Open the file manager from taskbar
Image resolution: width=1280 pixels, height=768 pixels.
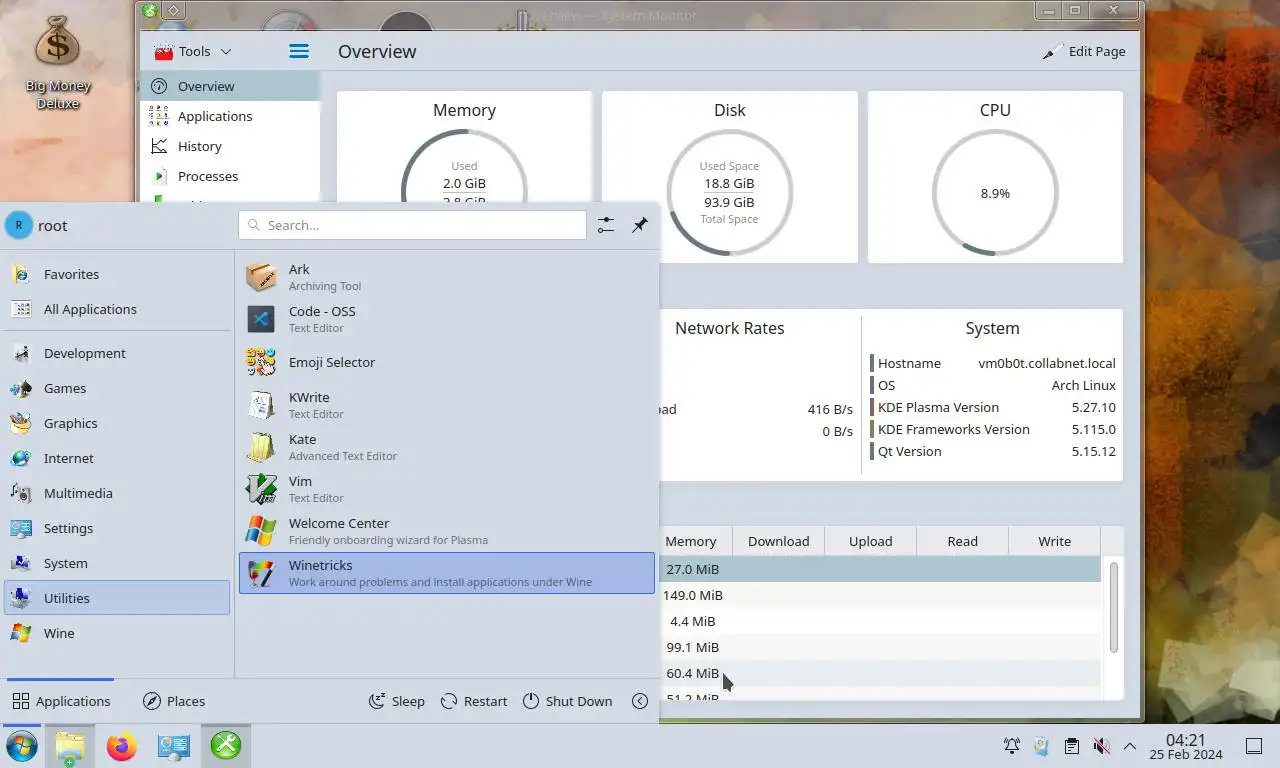coord(69,746)
